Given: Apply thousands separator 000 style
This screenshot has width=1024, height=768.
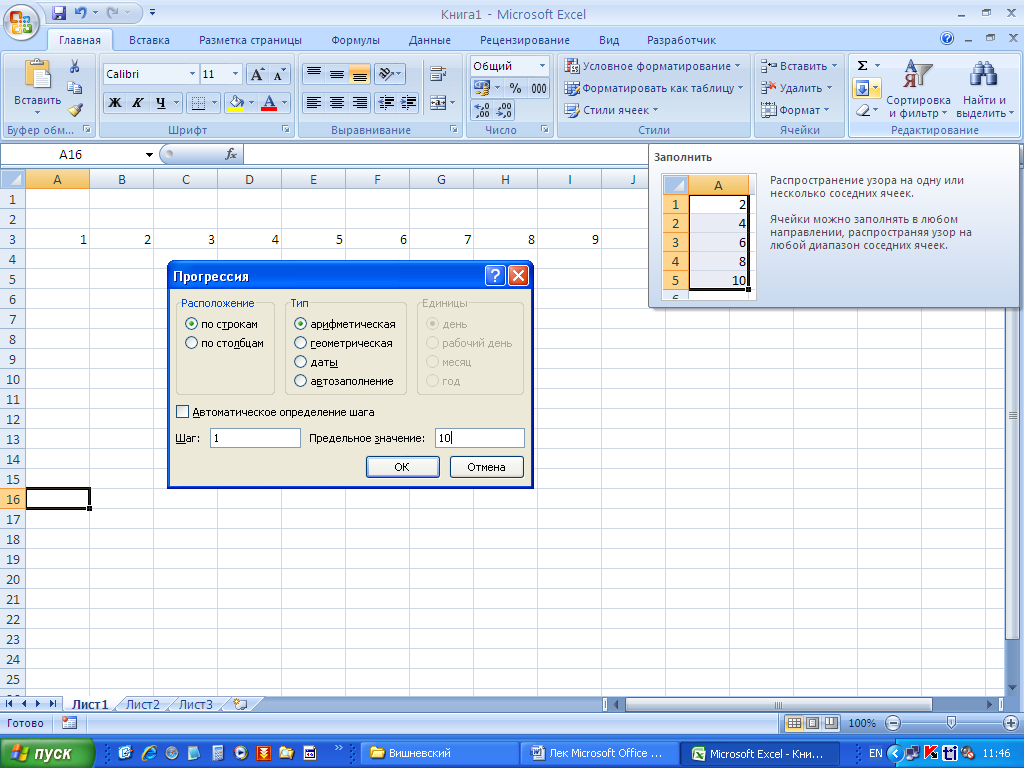Looking at the screenshot, I should point(539,88).
